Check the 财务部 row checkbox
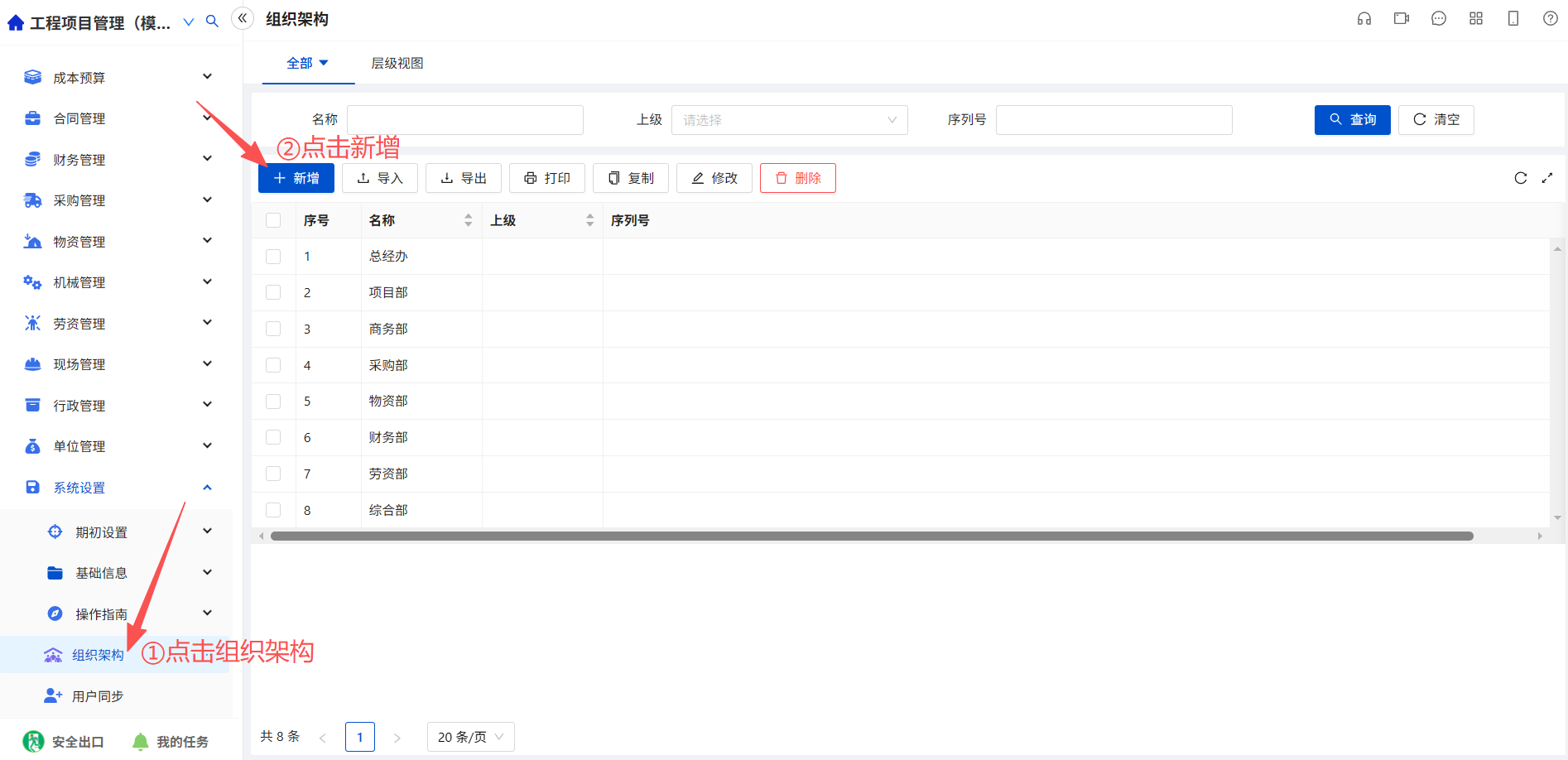 pos(273,437)
